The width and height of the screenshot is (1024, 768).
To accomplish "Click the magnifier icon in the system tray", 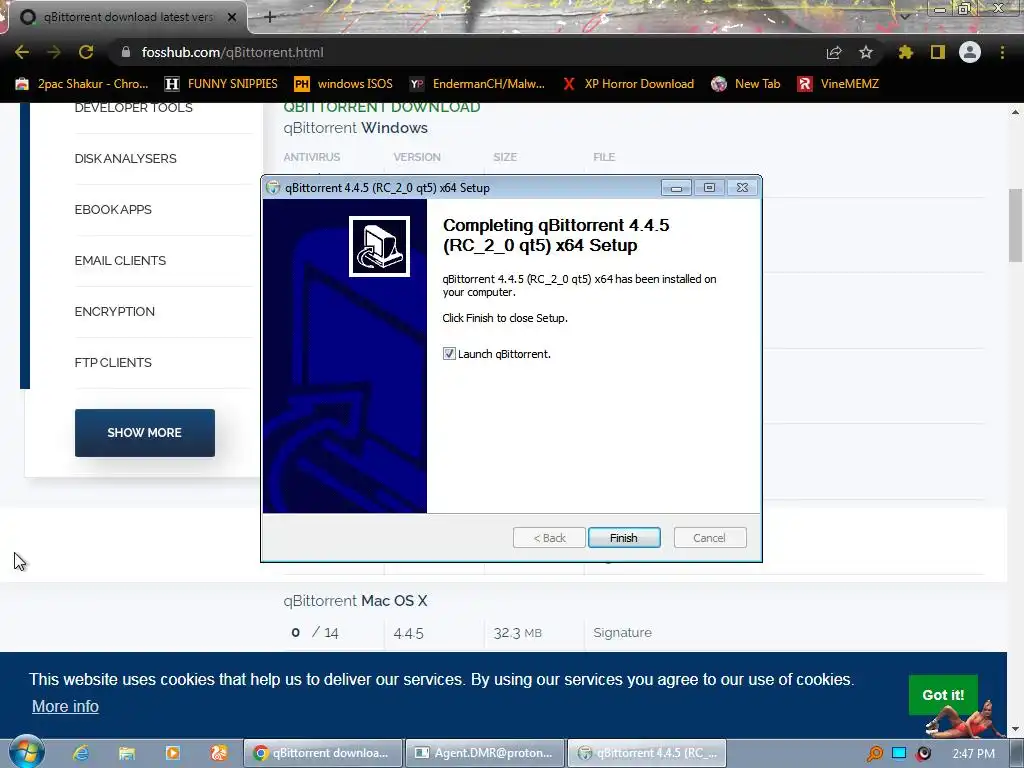I will click(x=874, y=754).
